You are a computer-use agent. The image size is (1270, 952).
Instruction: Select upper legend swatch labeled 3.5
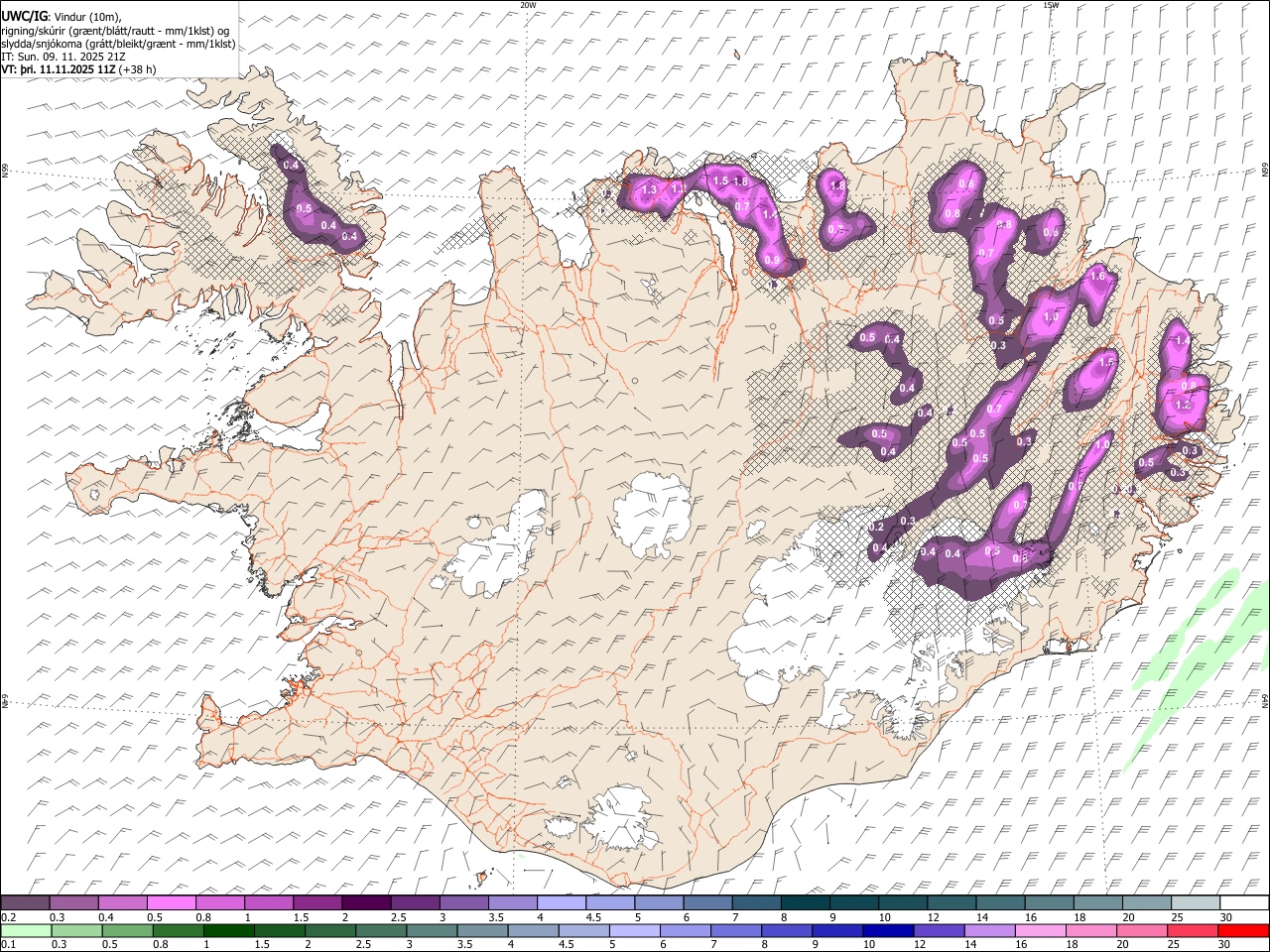pyautogui.click(x=512, y=902)
